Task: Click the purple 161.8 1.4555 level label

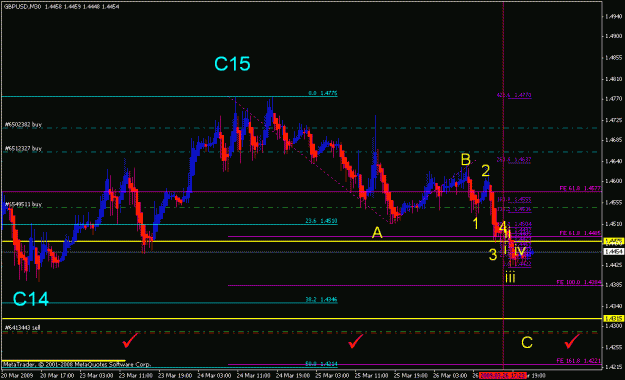Action: coord(514,199)
